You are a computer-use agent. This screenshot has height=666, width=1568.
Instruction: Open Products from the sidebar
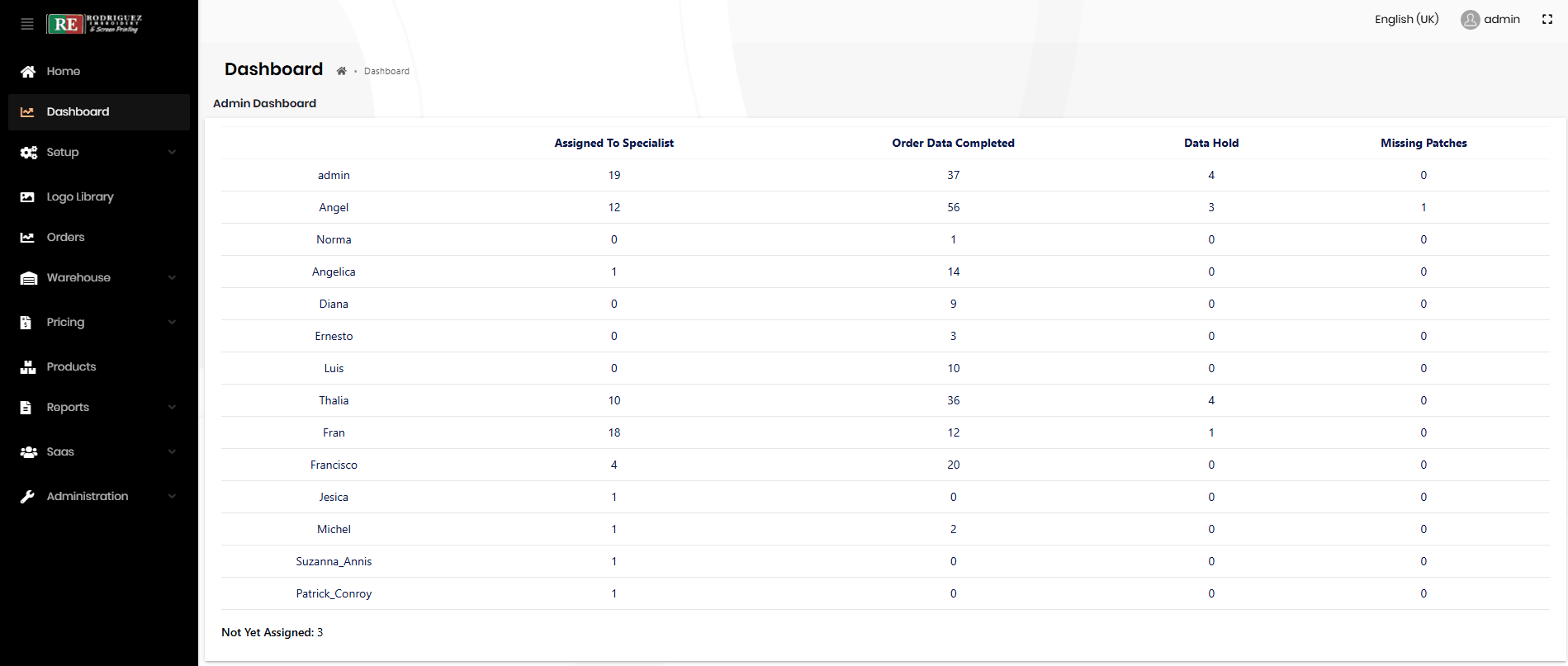click(71, 367)
